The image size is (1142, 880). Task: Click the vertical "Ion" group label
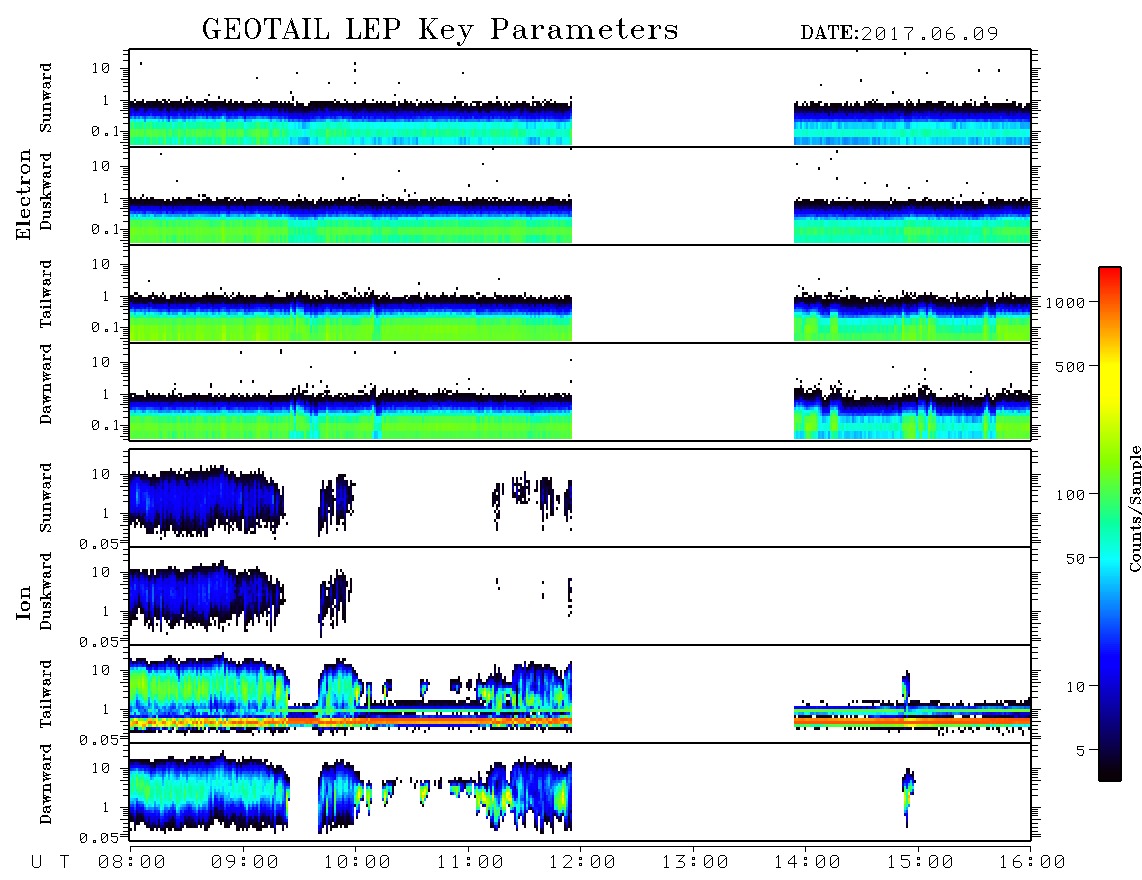click(23, 602)
